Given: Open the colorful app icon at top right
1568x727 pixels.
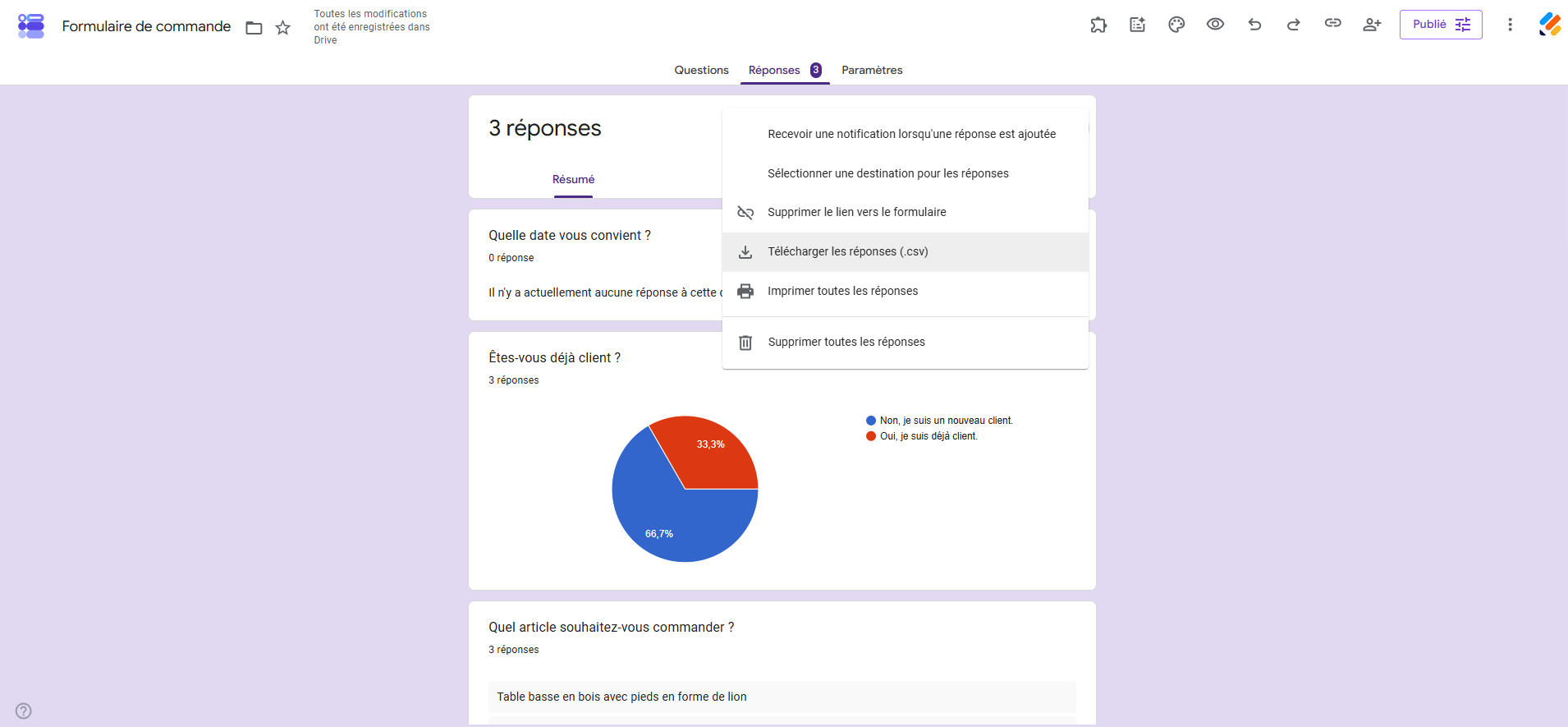Looking at the screenshot, I should (1550, 25).
